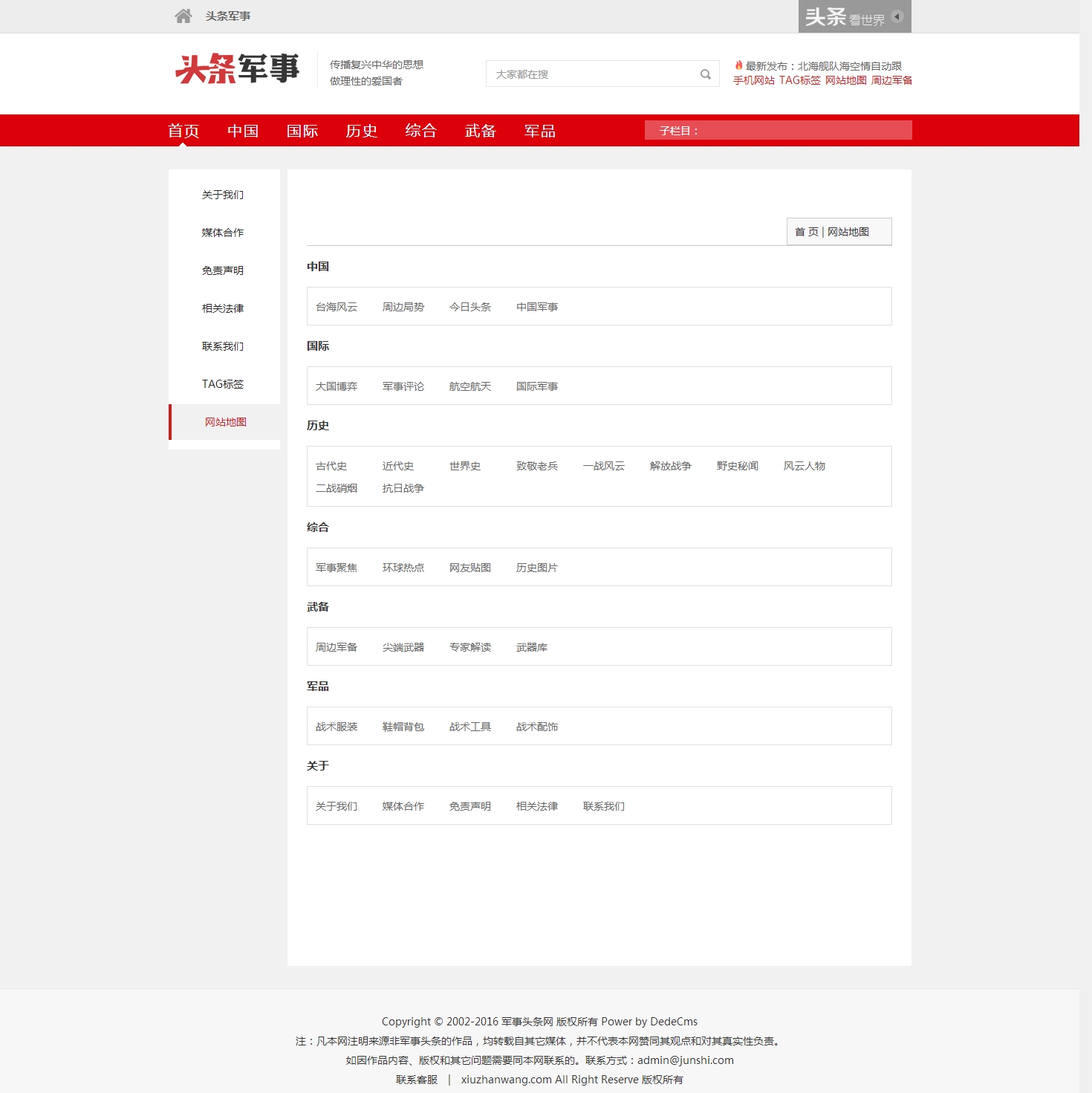Open the 战术配饰 category link
Viewport: 1092px width, 1093px height.
(537, 727)
